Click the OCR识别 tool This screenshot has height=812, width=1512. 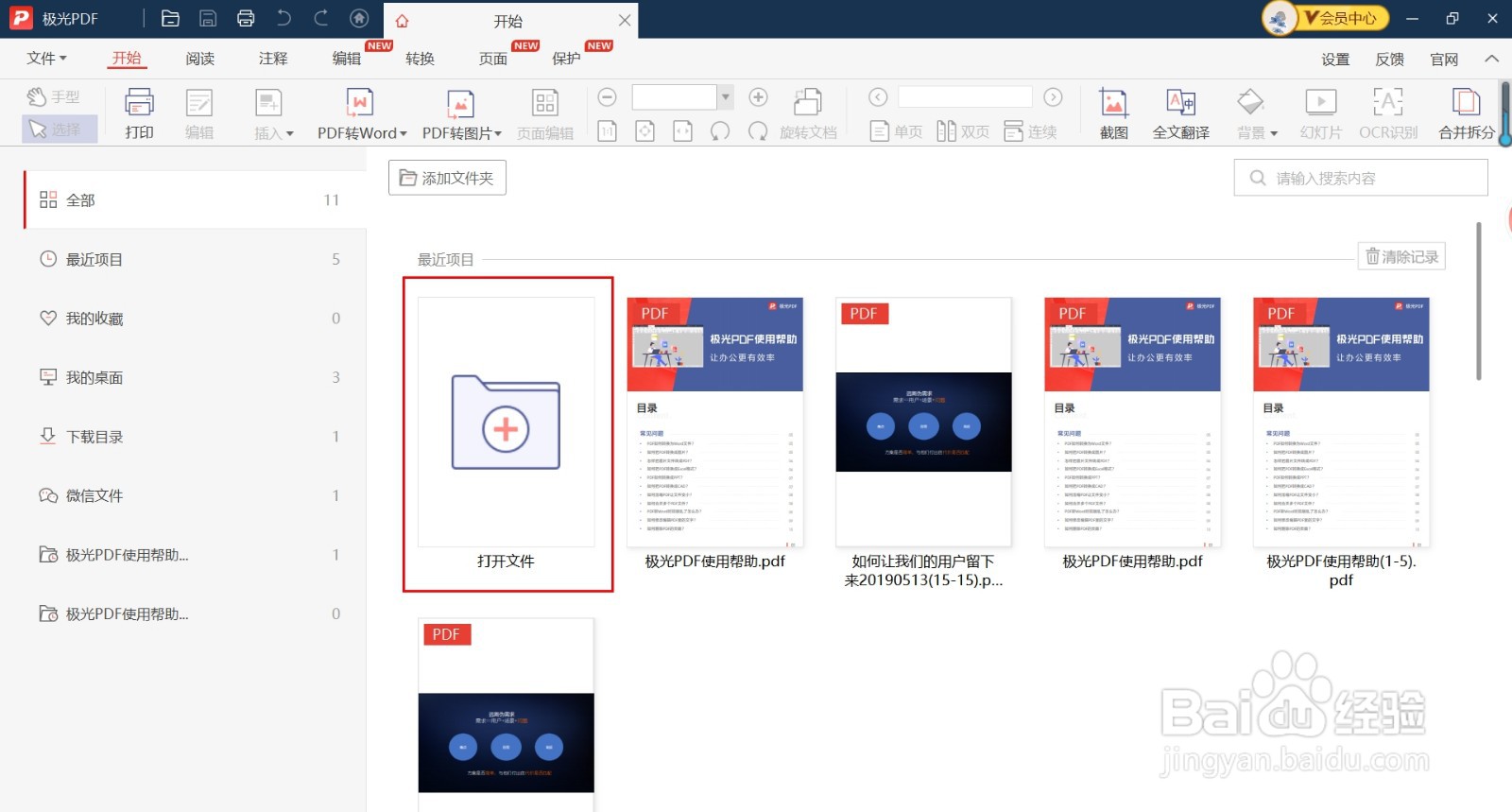[x=1388, y=113]
